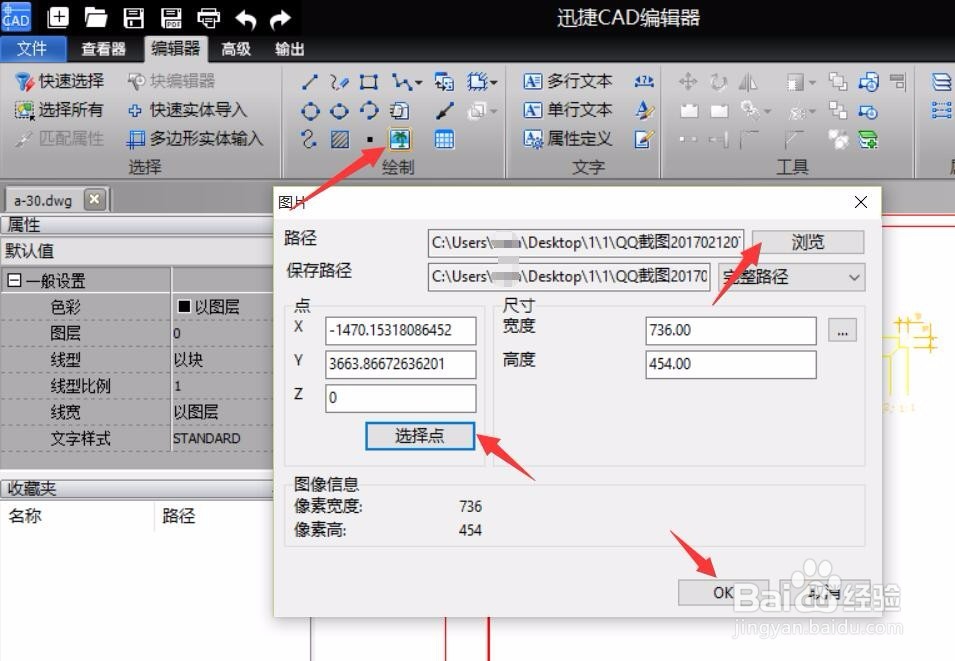Screen dimensions: 955x661
Task: Click the 名称 column header in Favorites
Action: (26, 515)
